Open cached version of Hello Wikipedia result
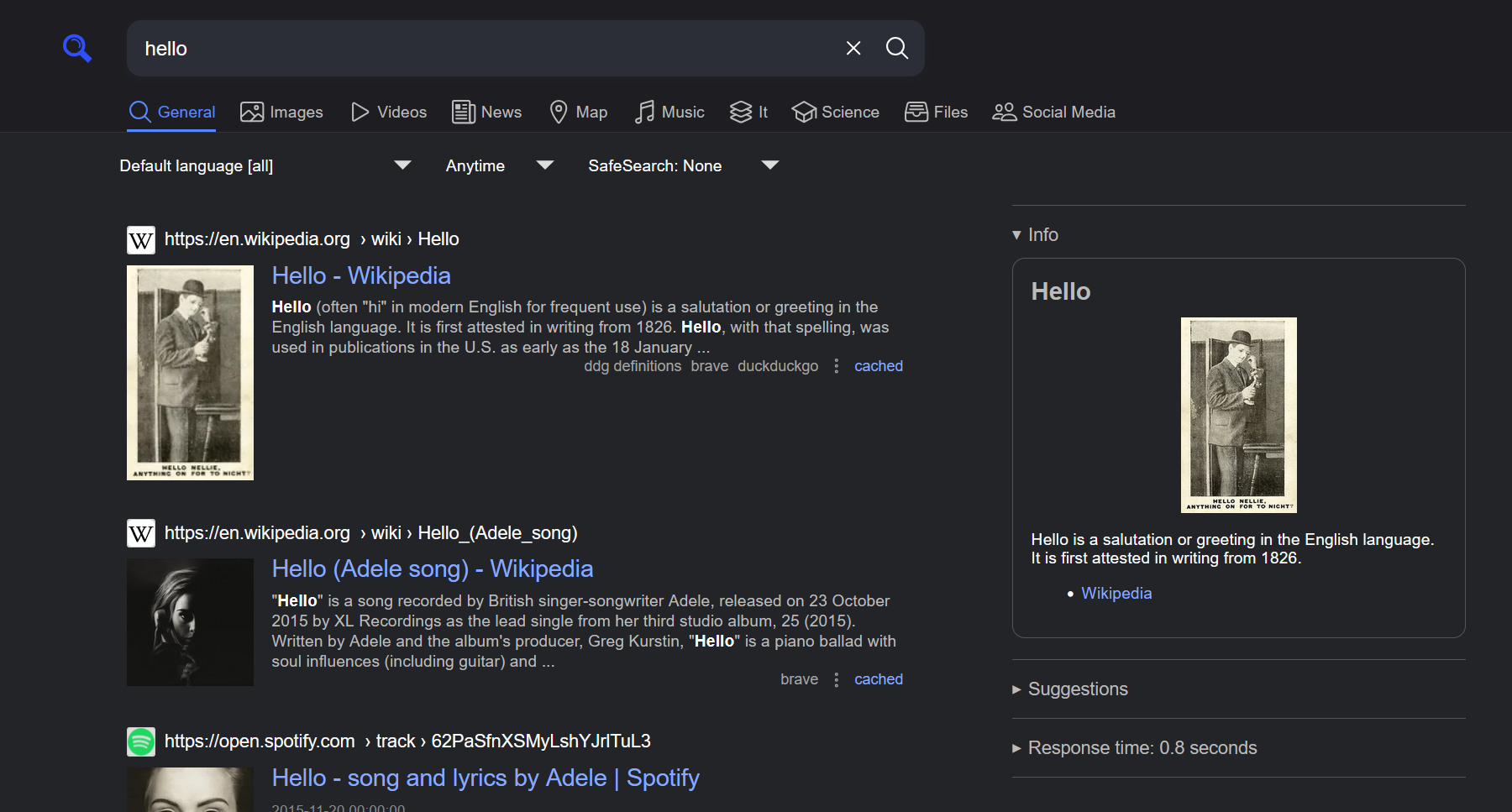 tap(878, 366)
